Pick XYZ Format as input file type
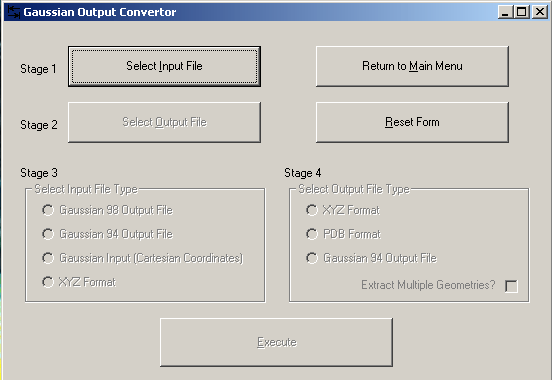 click(x=79, y=282)
